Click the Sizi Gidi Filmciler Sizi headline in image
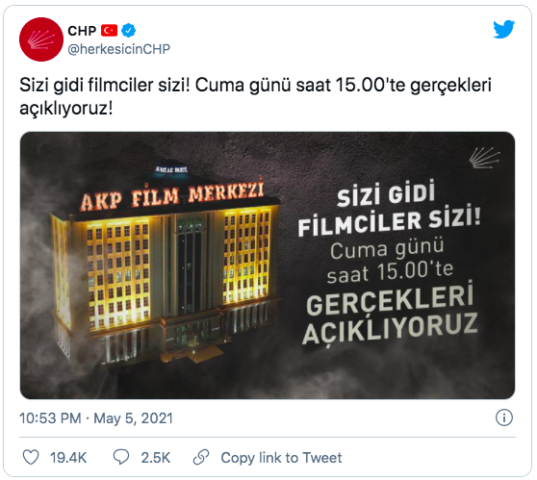Viewport: 537px width, 480px height. [389, 208]
